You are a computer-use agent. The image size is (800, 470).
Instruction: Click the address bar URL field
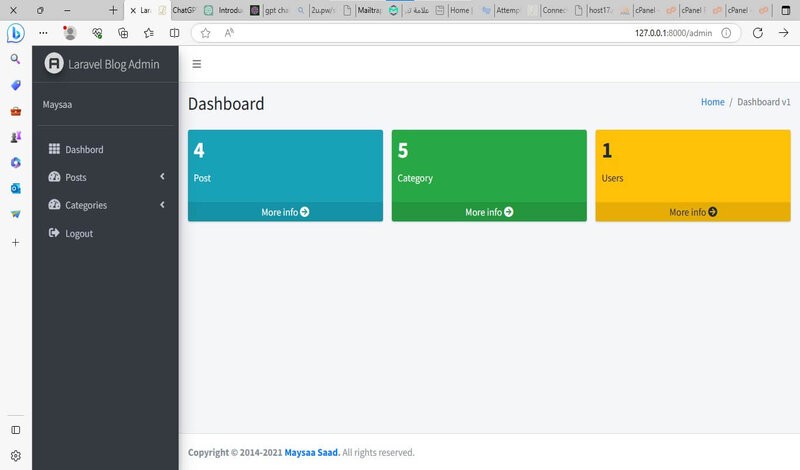pyautogui.click(x=465, y=33)
